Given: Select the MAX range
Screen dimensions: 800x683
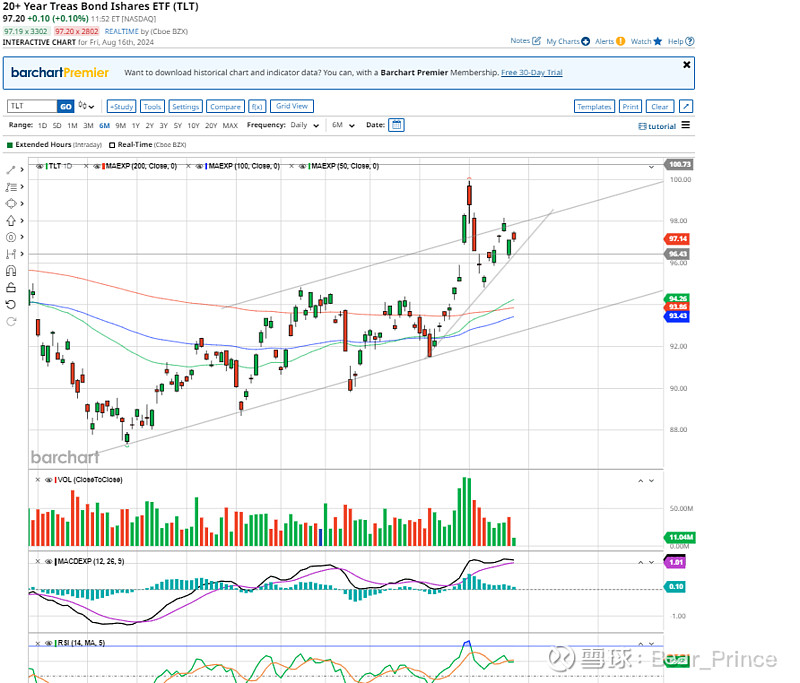Looking at the screenshot, I should (x=230, y=125).
